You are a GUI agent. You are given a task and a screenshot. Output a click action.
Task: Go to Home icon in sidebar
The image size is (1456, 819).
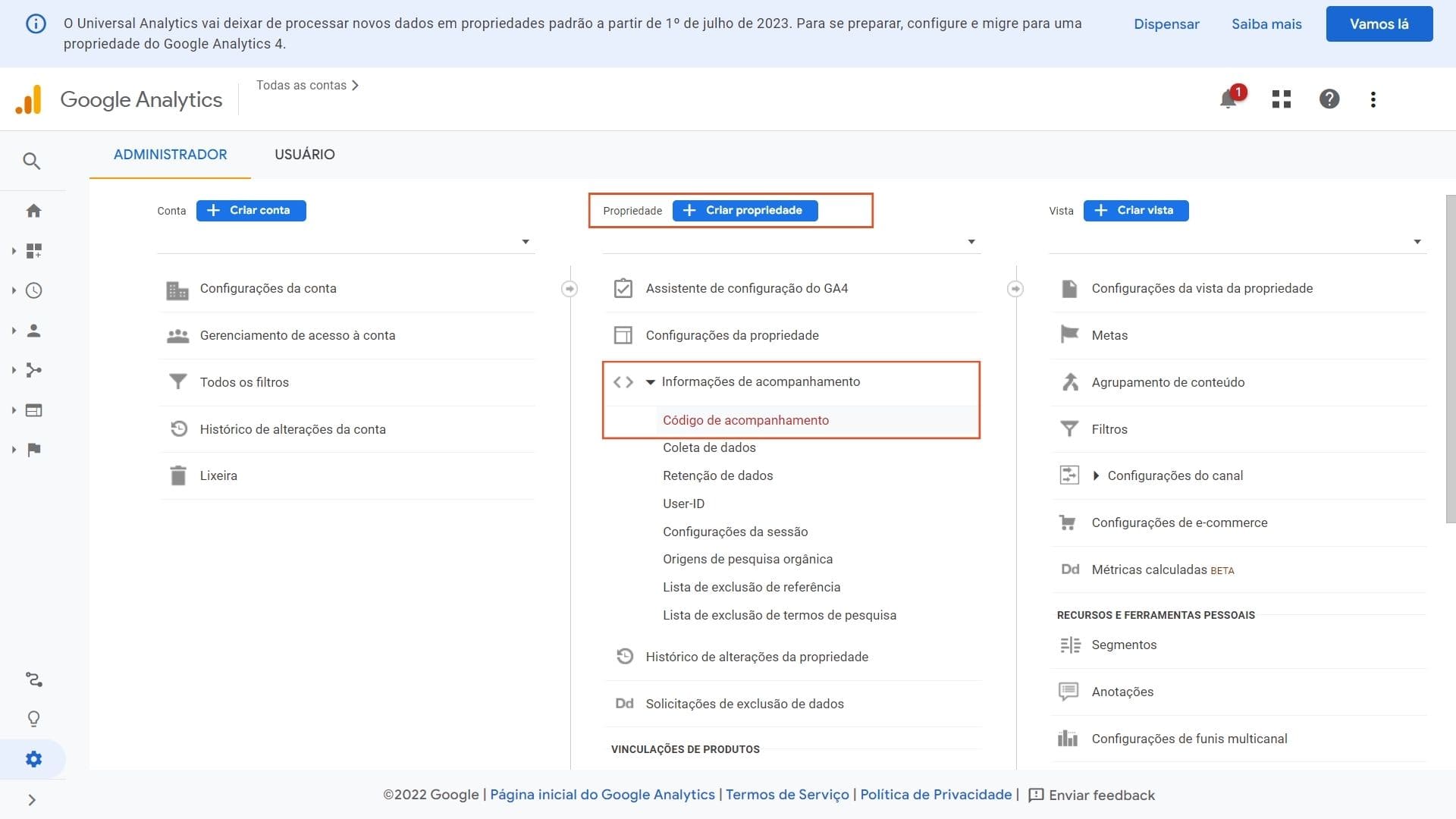(33, 211)
